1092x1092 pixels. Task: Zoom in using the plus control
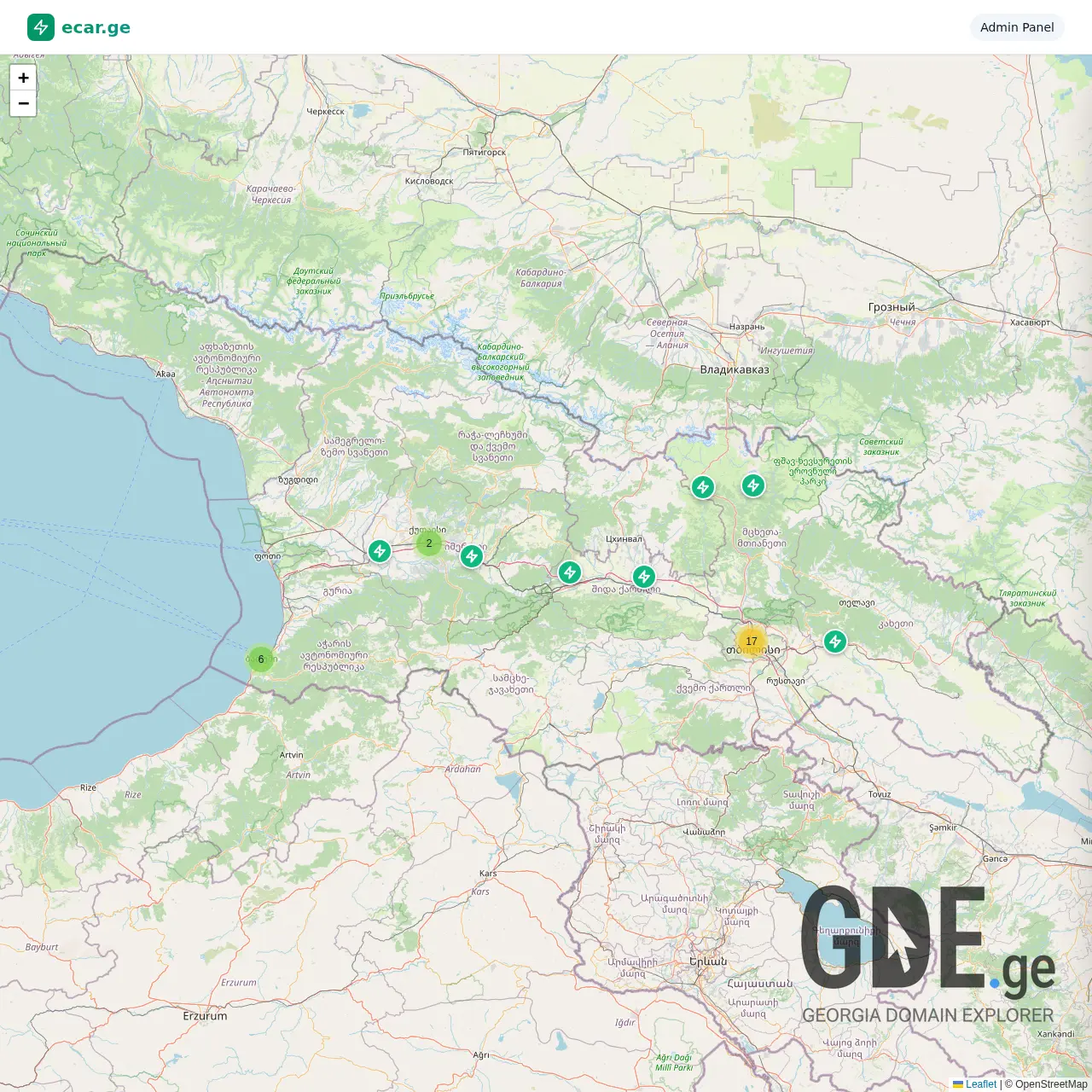tap(23, 78)
